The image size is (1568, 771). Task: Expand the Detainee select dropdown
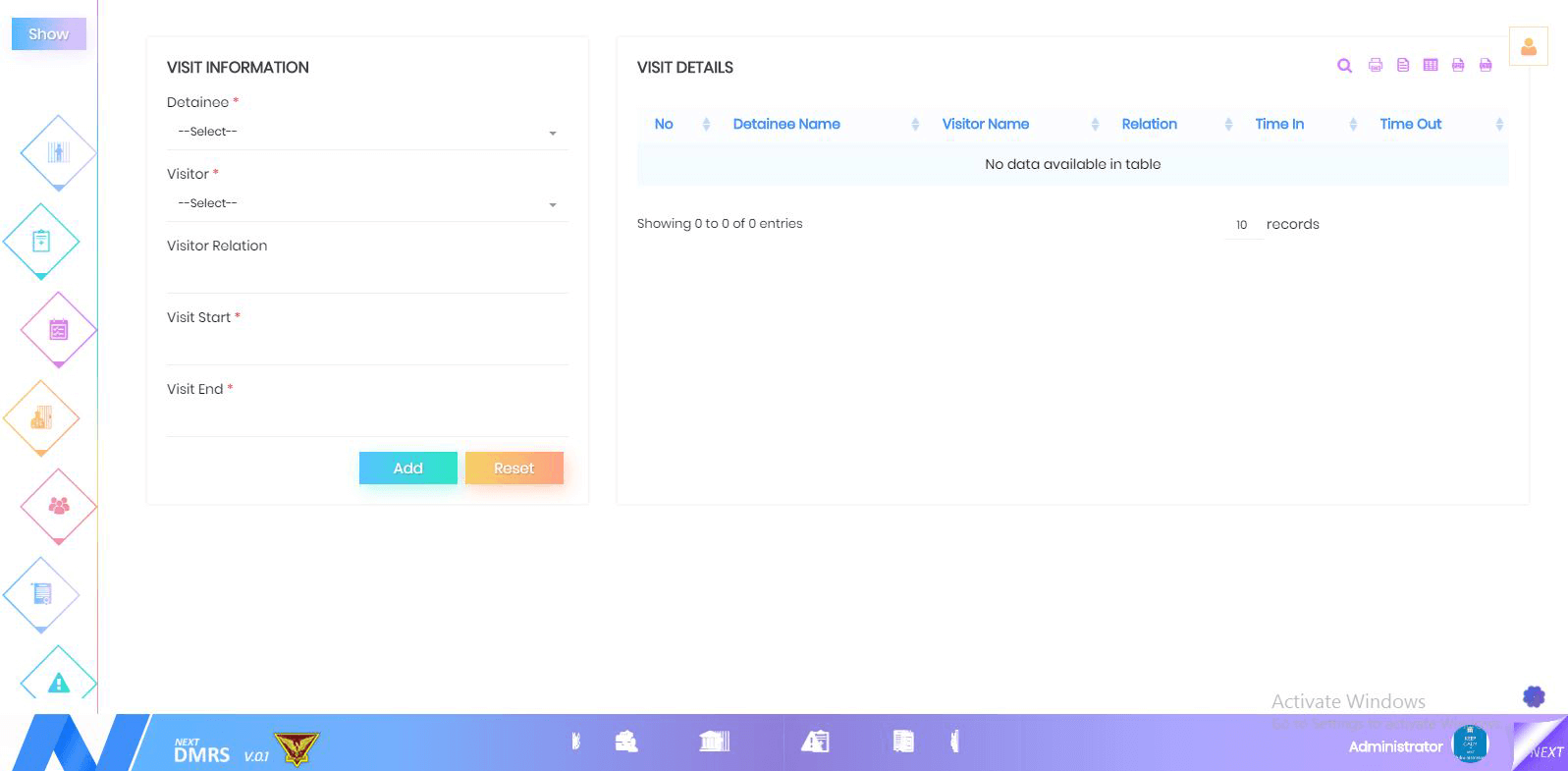366,133
